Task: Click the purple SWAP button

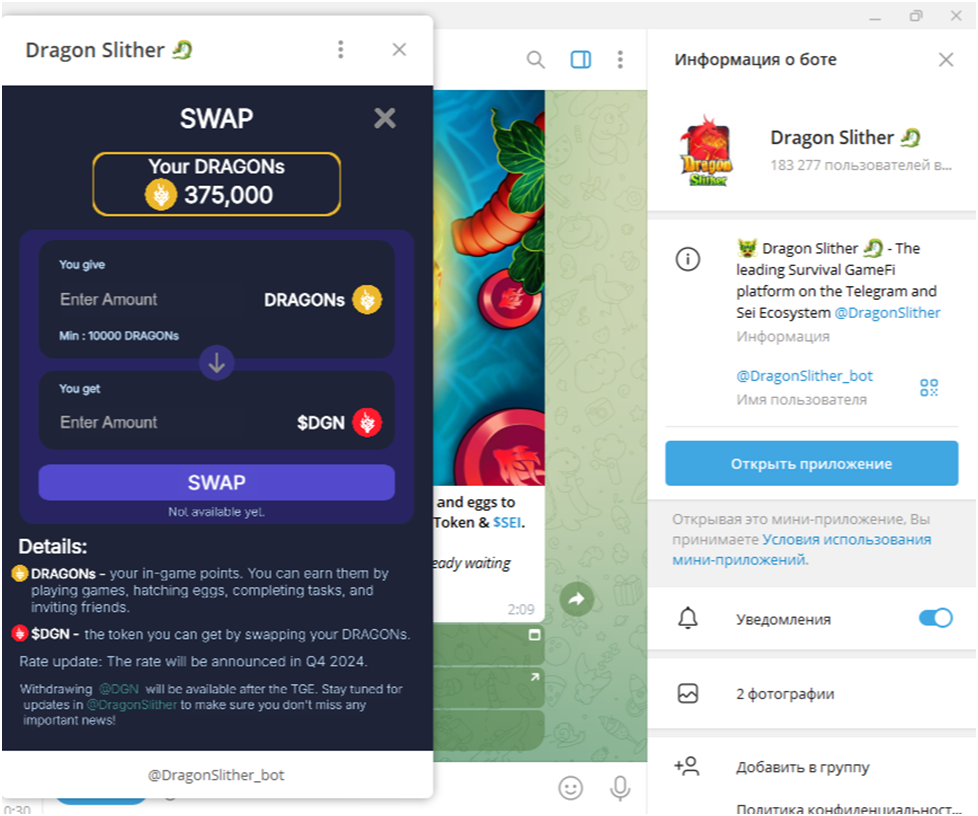Action: pos(216,482)
